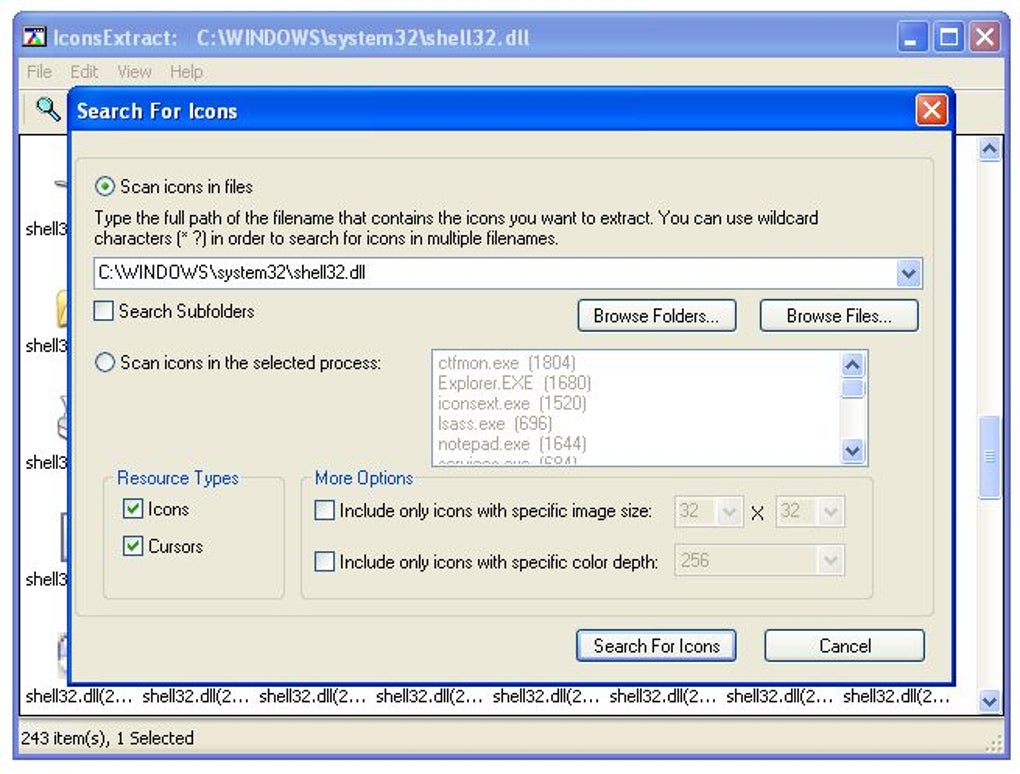Image resolution: width=1020 pixels, height=774 pixels.
Task: Open the image width 32 dropdown
Action: tap(729, 511)
